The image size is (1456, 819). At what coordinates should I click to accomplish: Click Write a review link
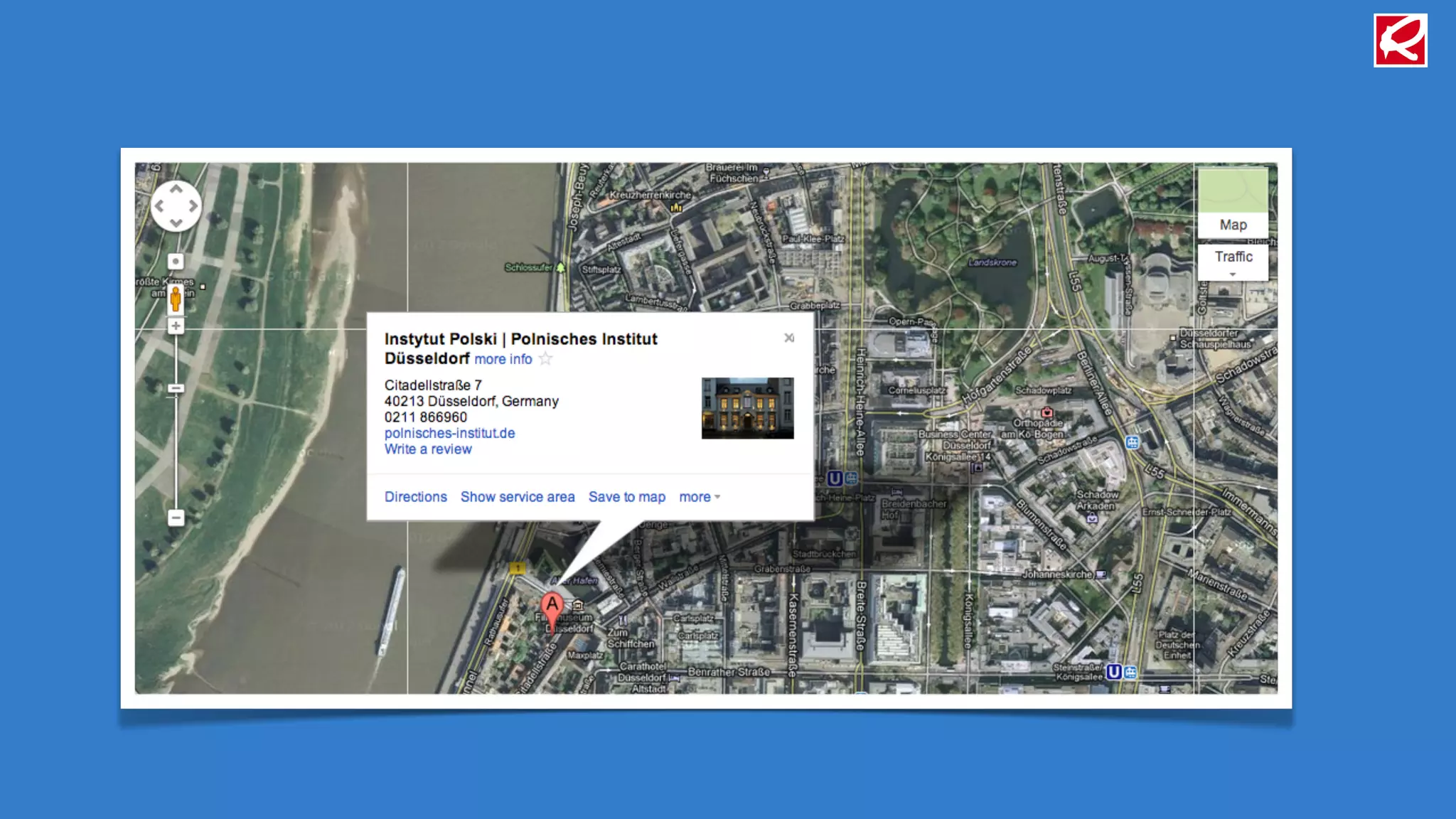pos(427,449)
